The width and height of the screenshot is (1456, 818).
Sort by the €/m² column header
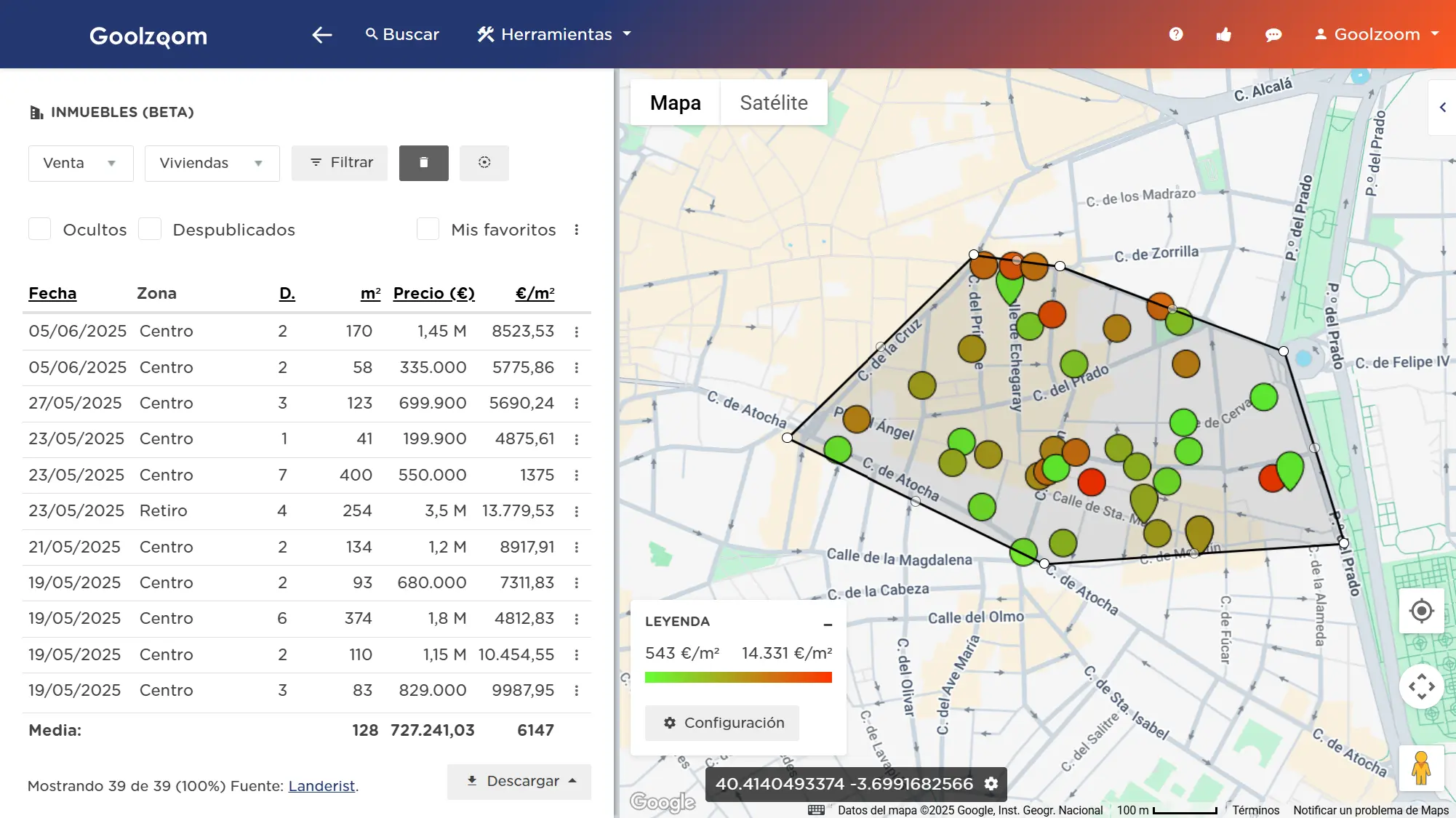535,293
